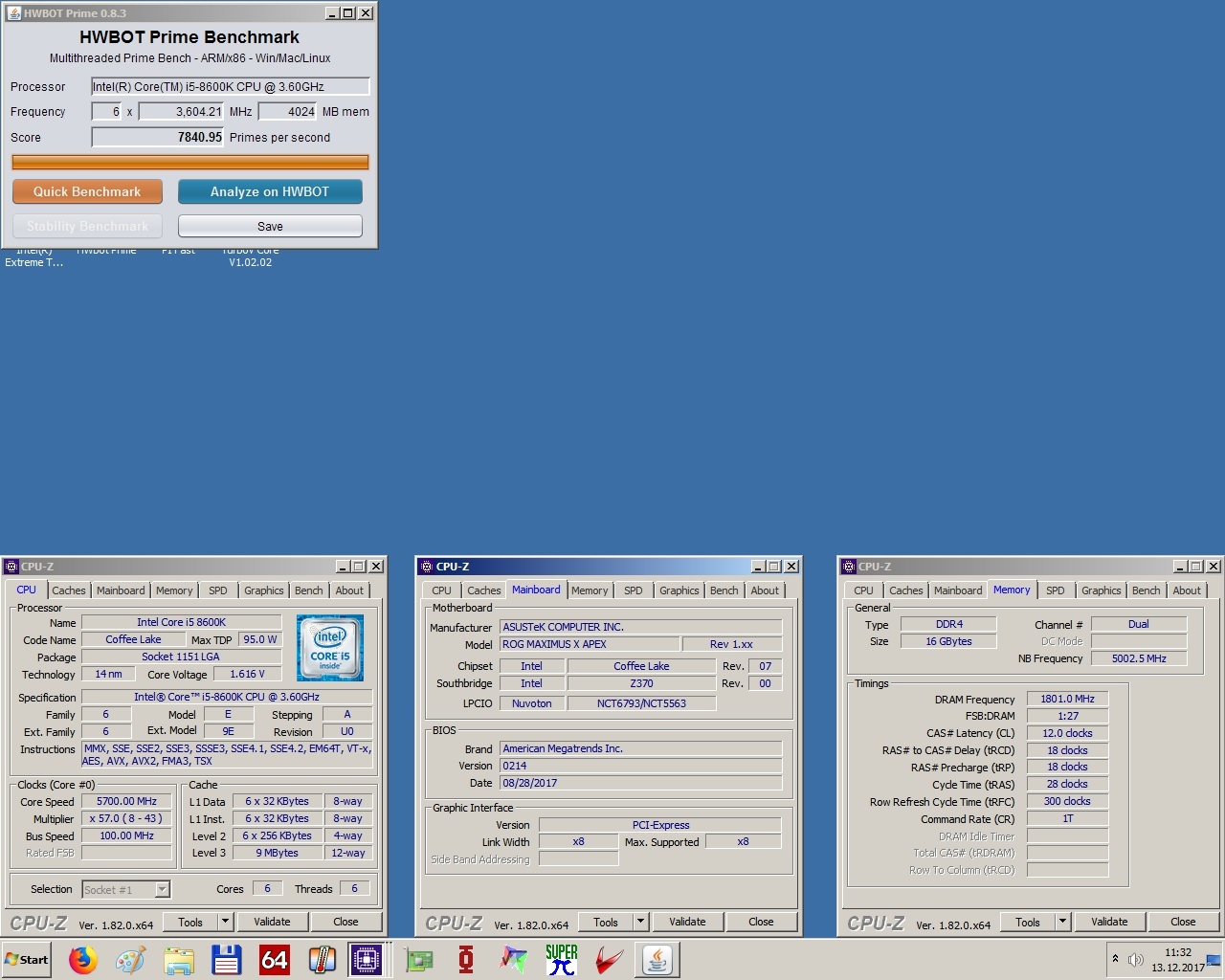Switch to Memory tab in Mainboard CPU-Z window
This screenshot has height=980, width=1225.
tap(590, 590)
